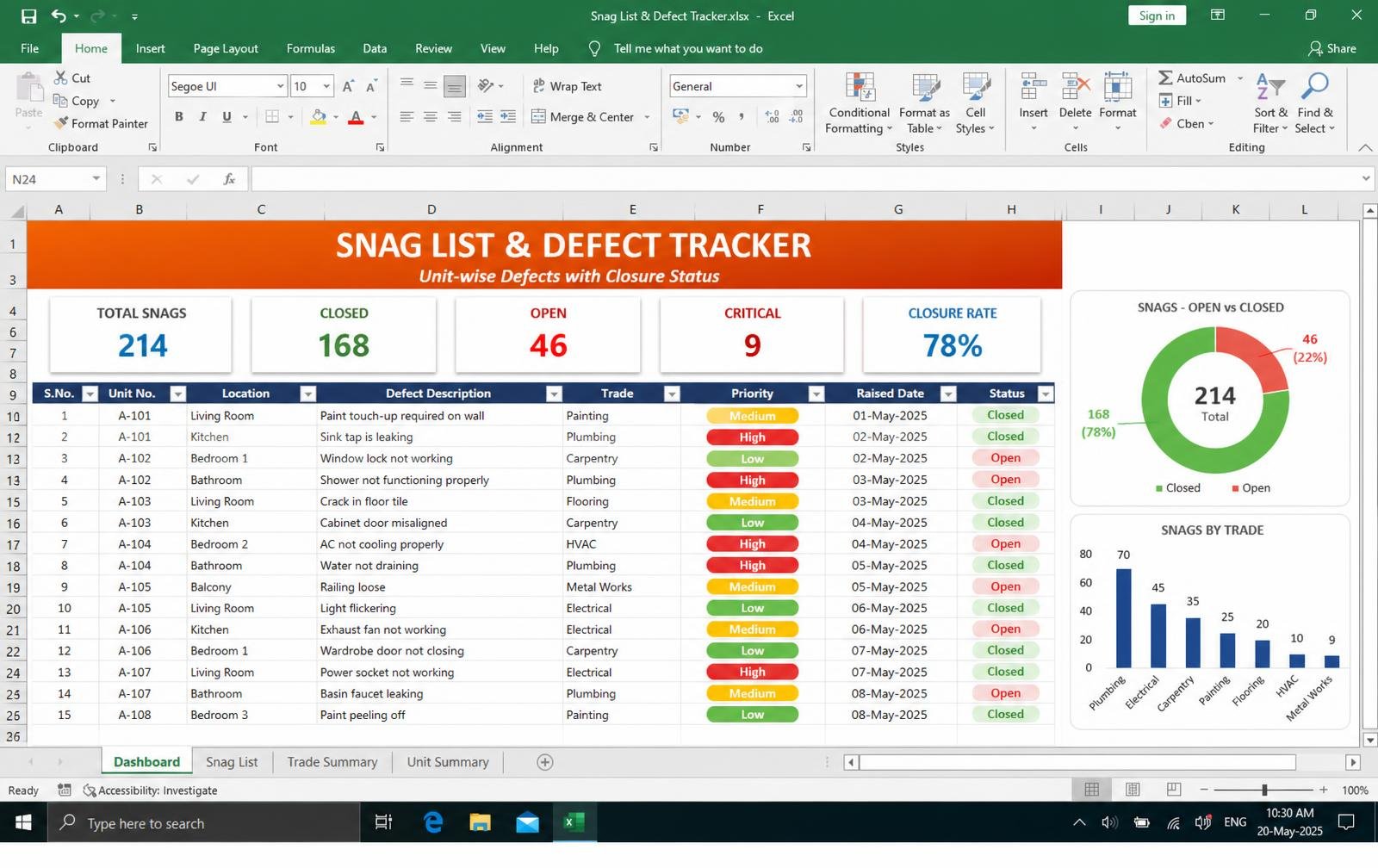Open the General number format dropdown
1378x868 pixels.
(799, 86)
